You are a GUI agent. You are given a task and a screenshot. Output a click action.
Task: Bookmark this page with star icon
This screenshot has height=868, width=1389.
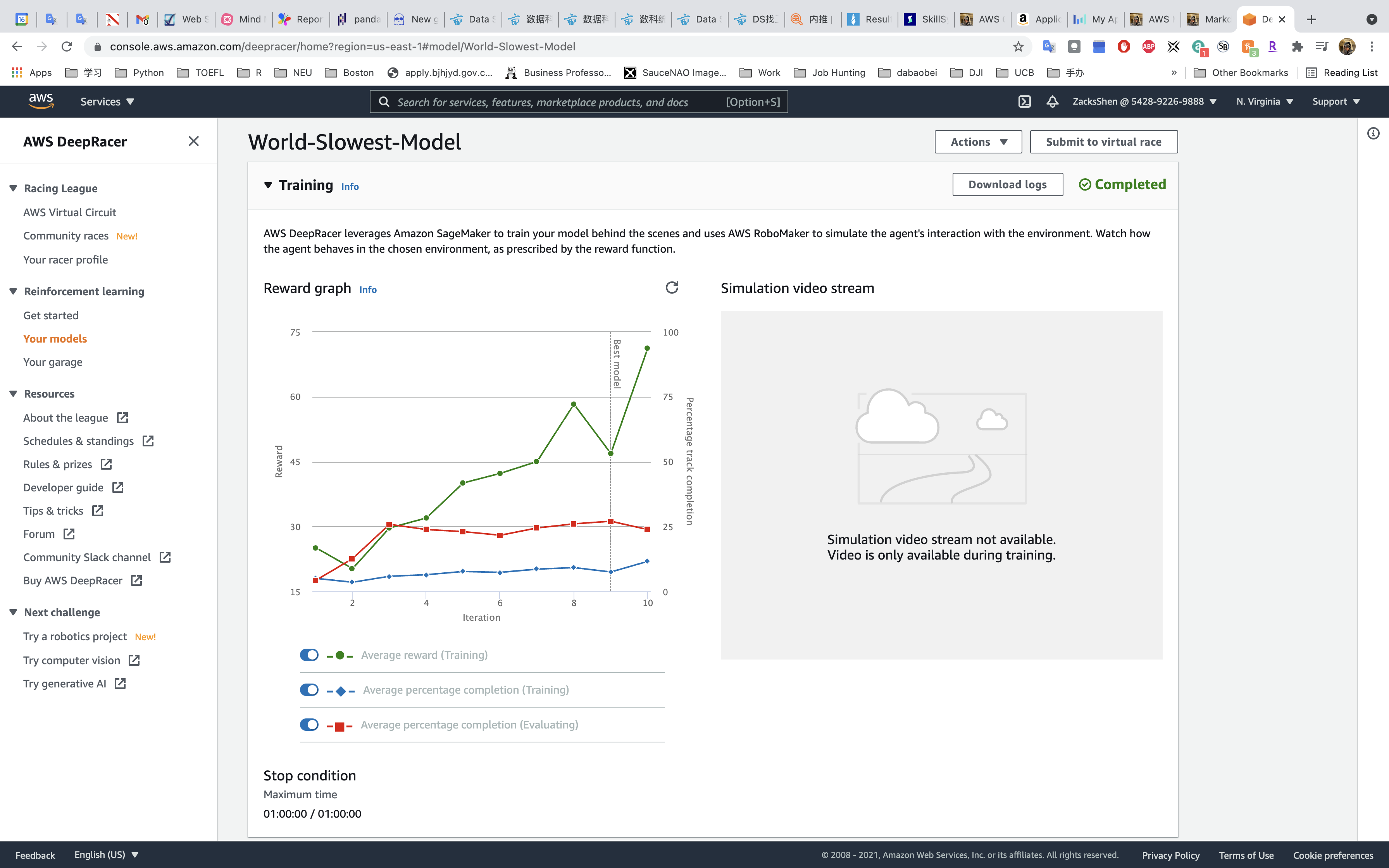(x=1018, y=46)
